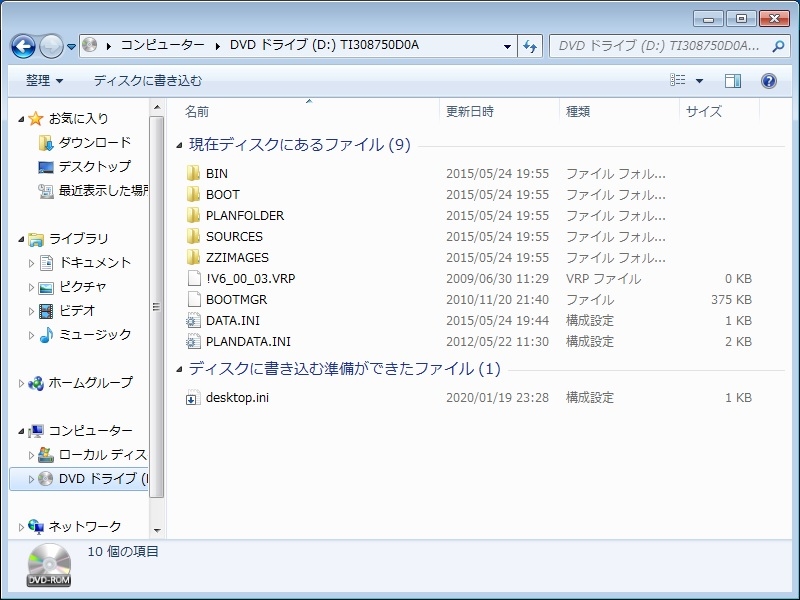The height and width of the screenshot is (600, 800).
Task: Select the BOOTMGR file icon
Action: (x=194, y=299)
